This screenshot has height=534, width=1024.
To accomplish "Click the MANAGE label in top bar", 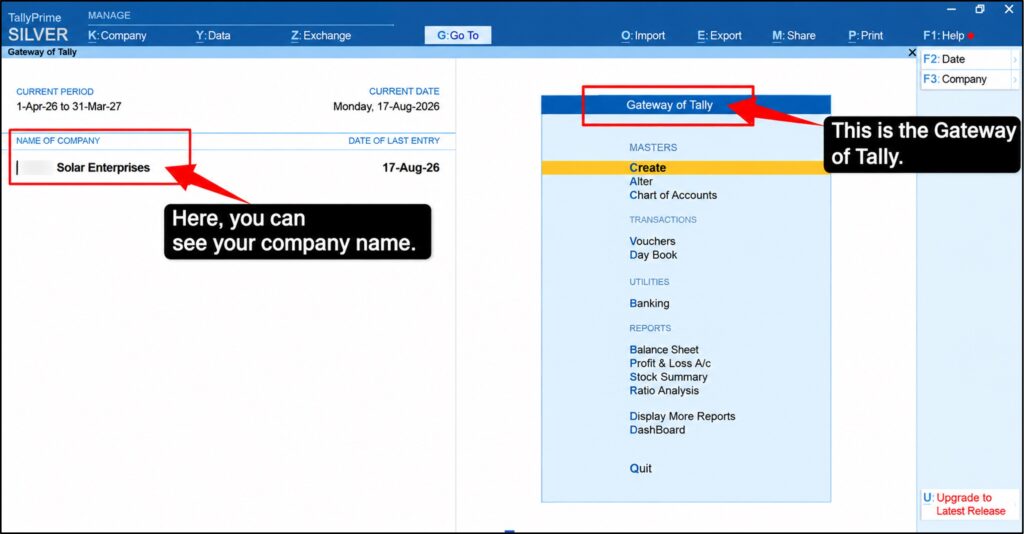I will coord(109,15).
